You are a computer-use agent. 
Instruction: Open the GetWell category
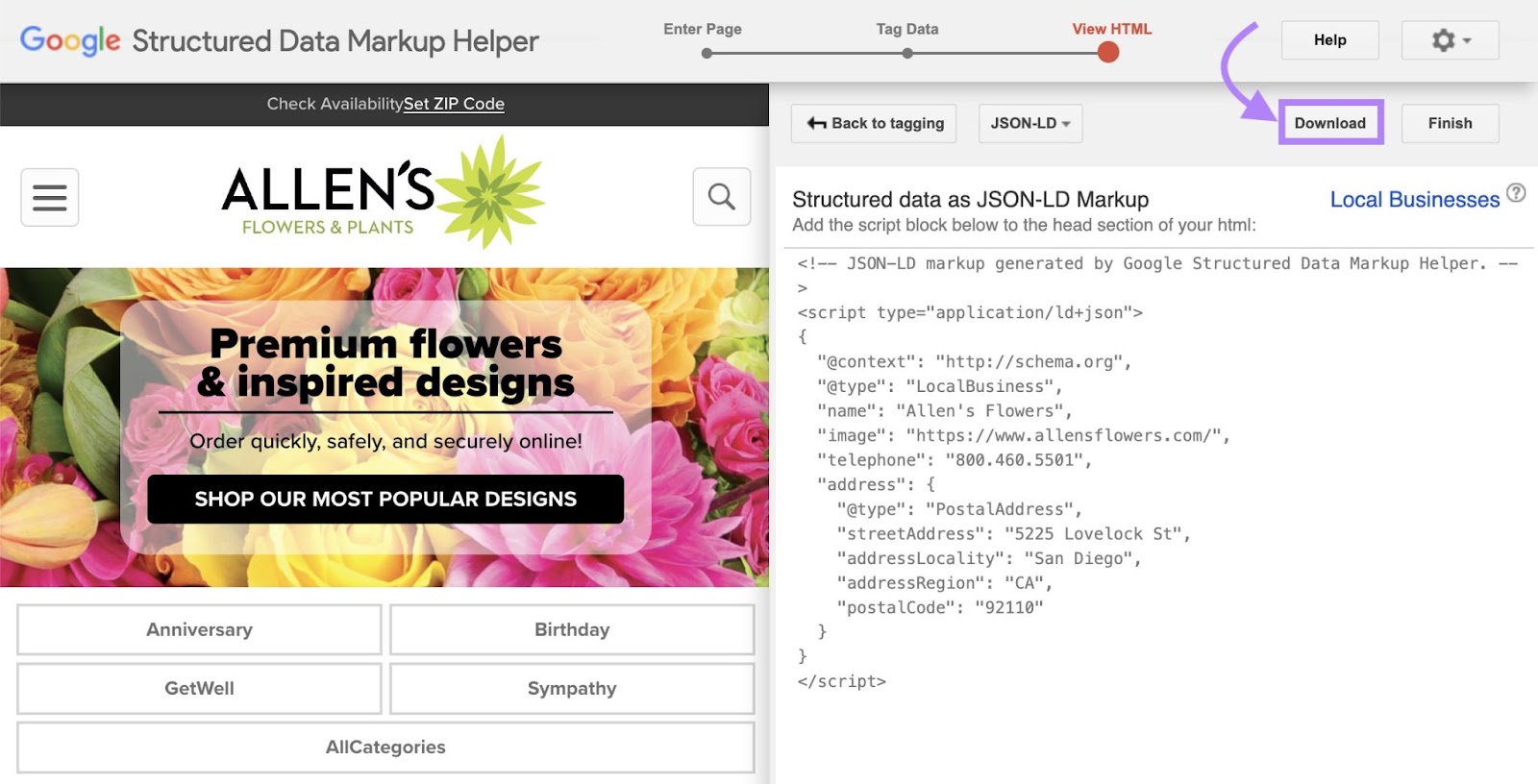(x=199, y=688)
